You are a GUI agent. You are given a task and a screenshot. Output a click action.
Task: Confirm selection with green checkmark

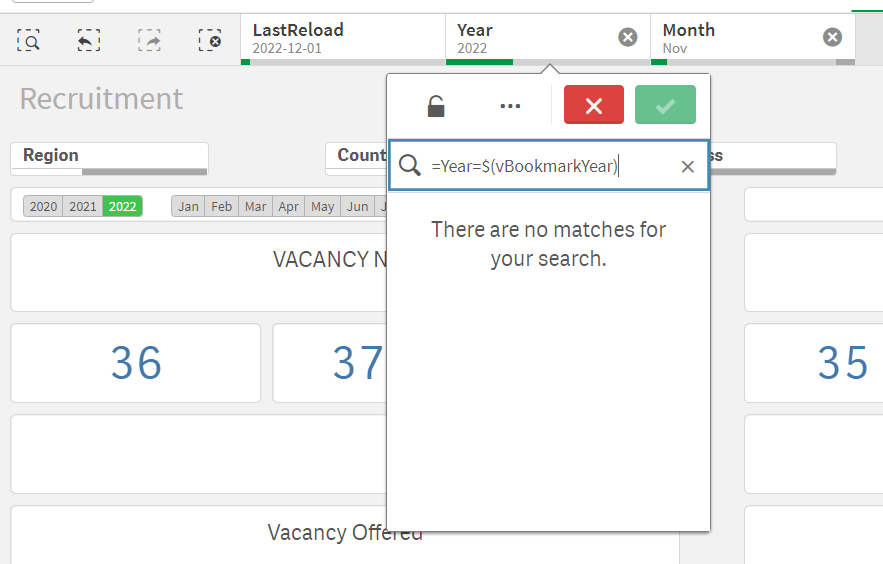[x=665, y=105]
